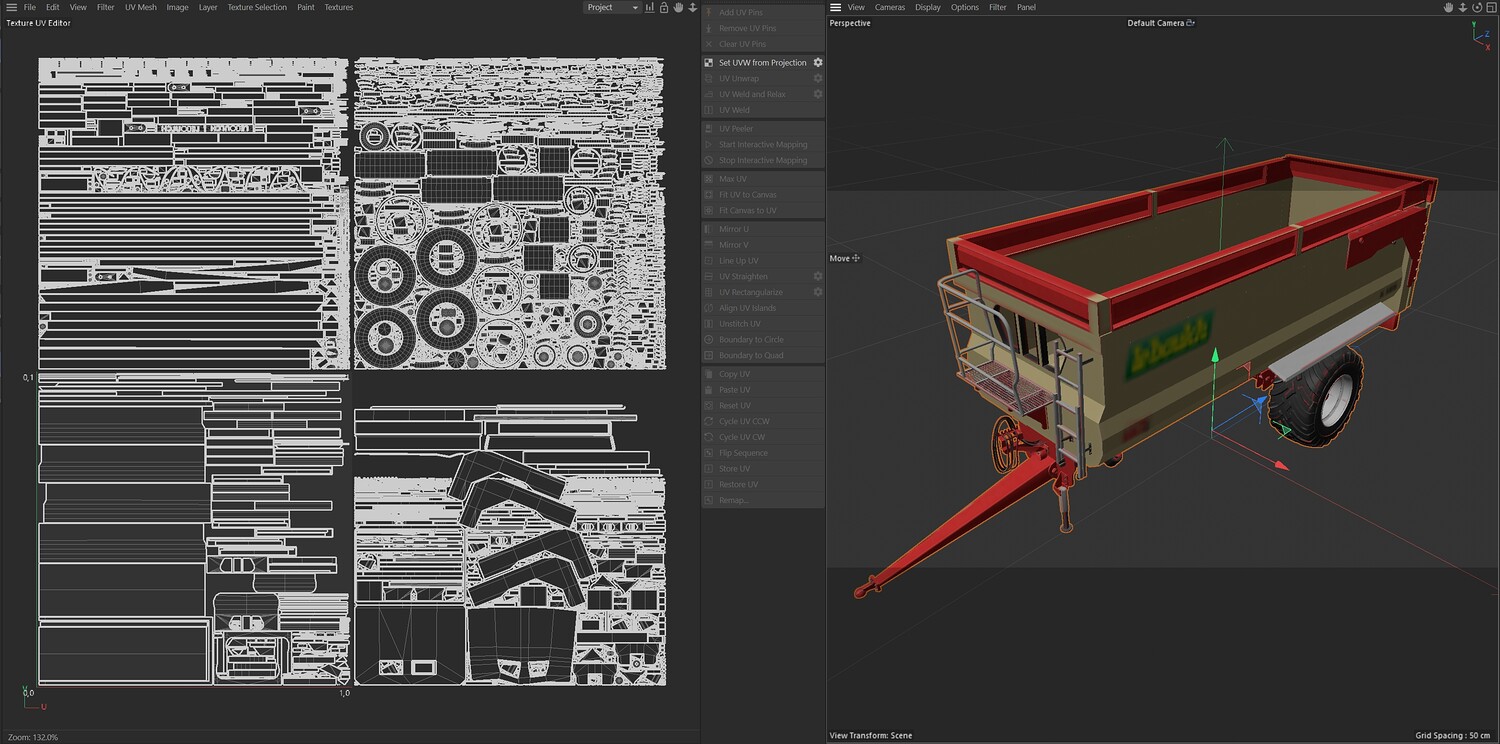Open the UV Mesh menu
The width and height of the screenshot is (1500, 744).
[x=141, y=7]
